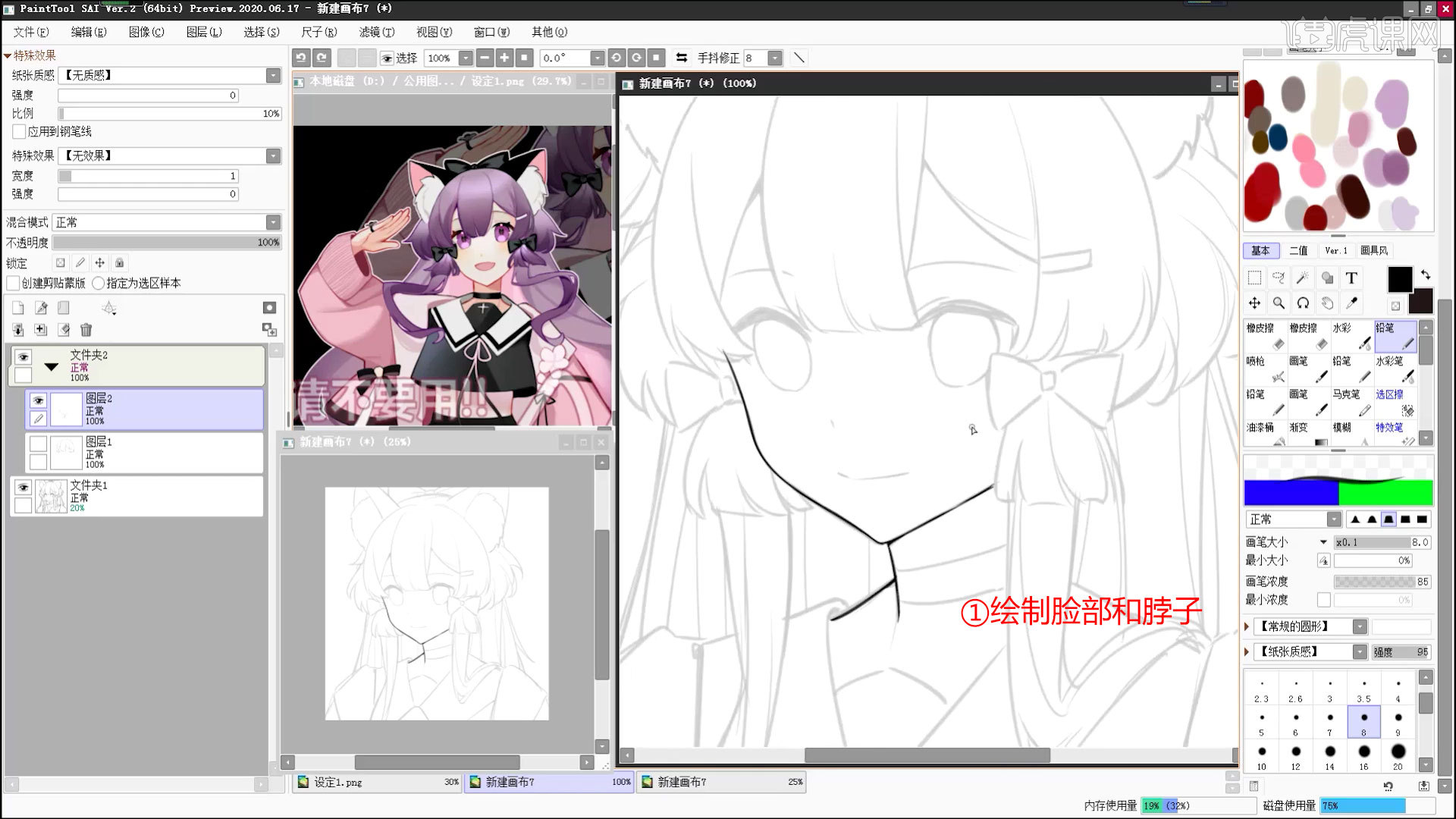Select the hand pan tool

click(1327, 303)
